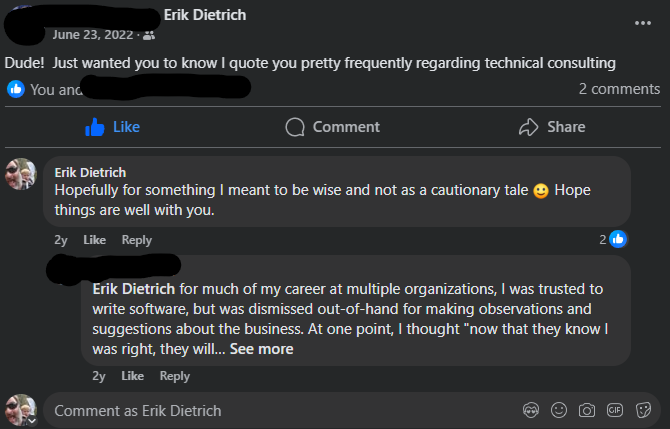Open the June 23, 2022 post timestamp

pos(94,35)
